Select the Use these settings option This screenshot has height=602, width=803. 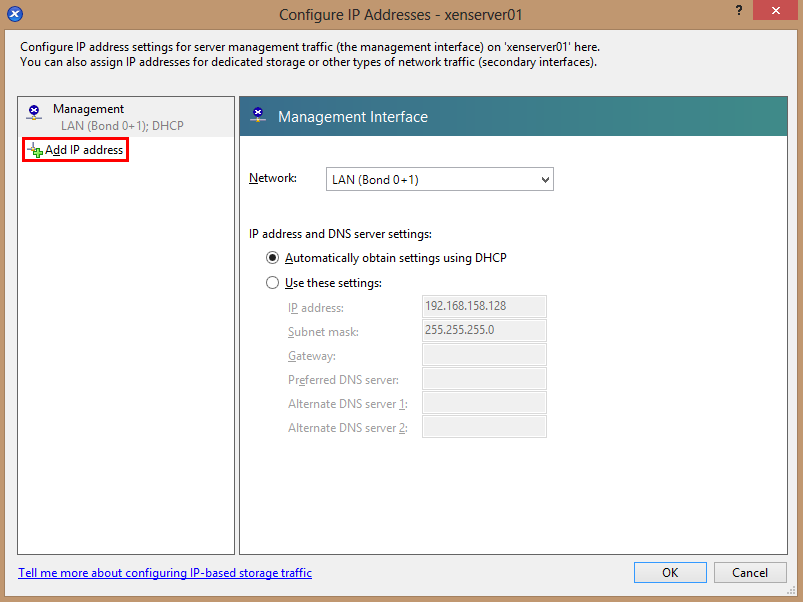[x=273, y=283]
